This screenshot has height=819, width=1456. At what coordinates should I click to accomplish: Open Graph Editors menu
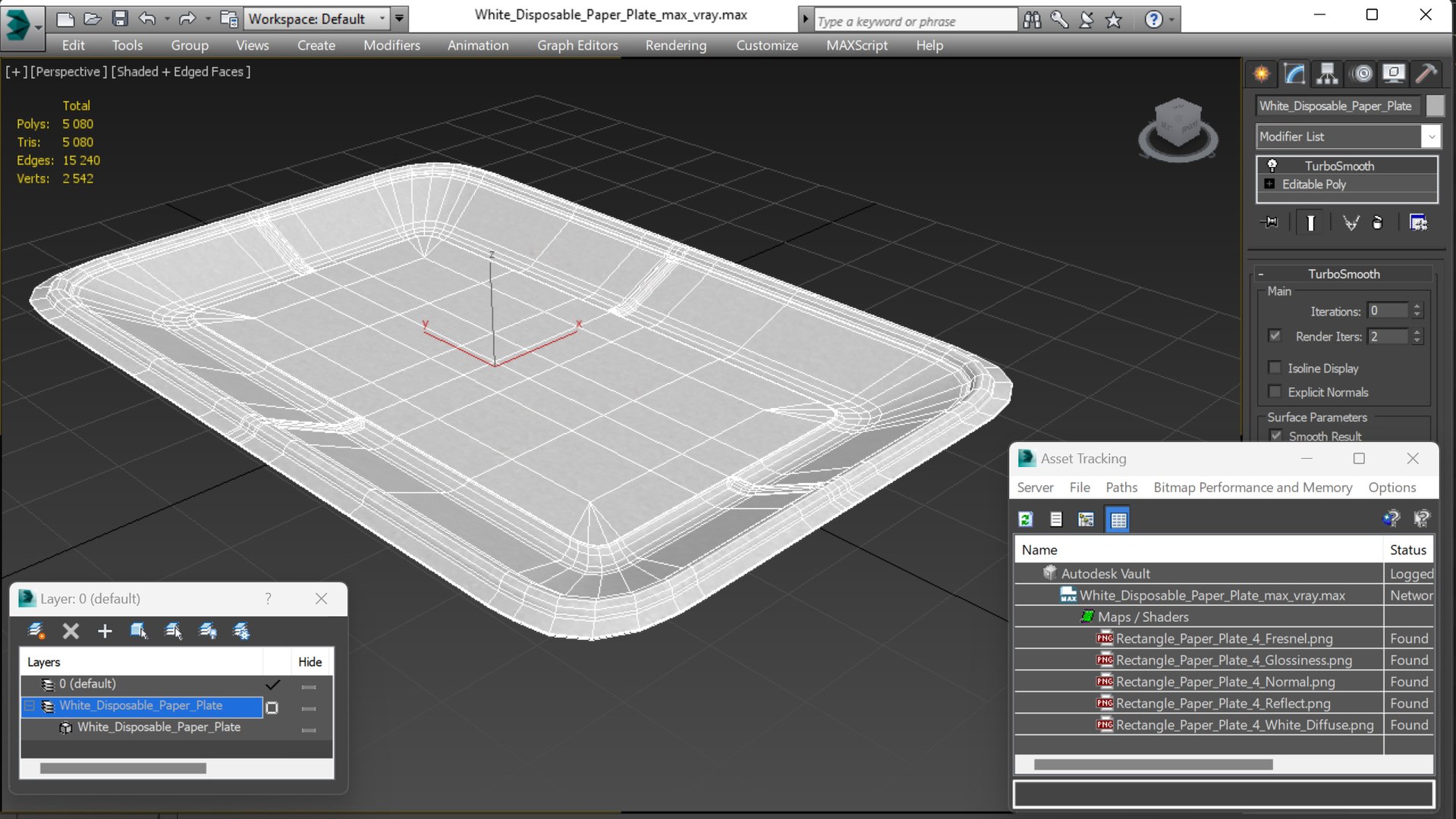point(577,45)
